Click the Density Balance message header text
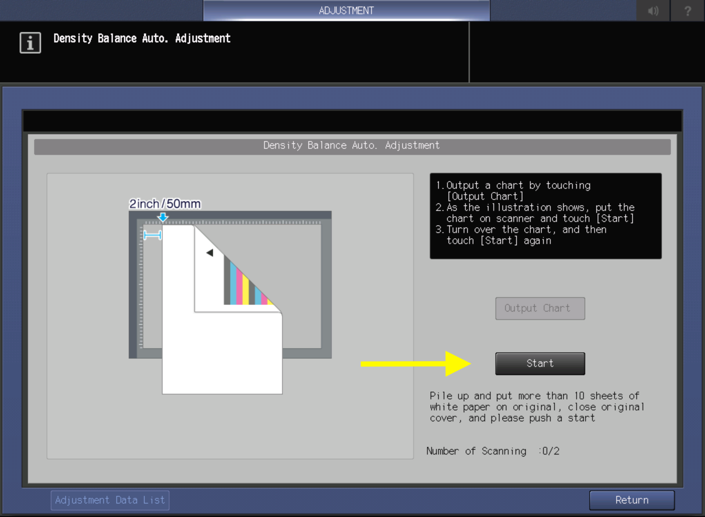Screen dimensions: 705x517 [142, 39]
